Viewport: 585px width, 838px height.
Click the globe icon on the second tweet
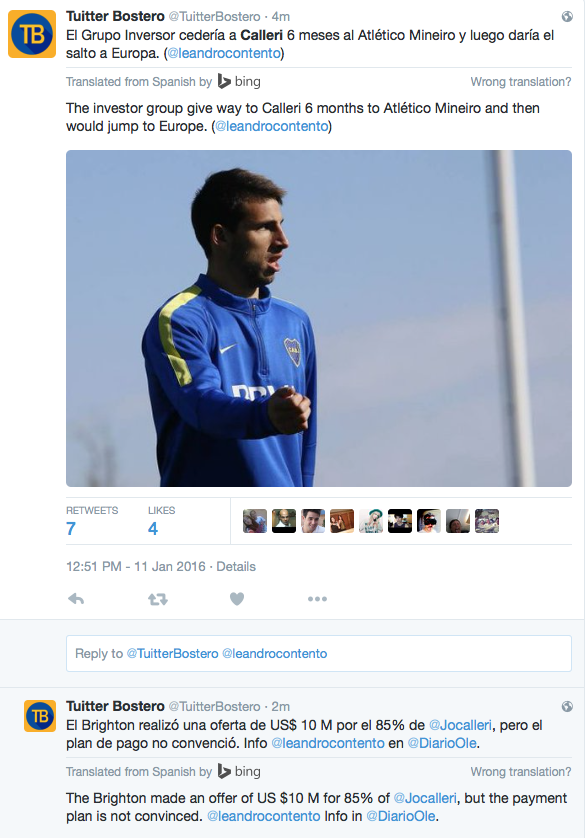pos(567,707)
